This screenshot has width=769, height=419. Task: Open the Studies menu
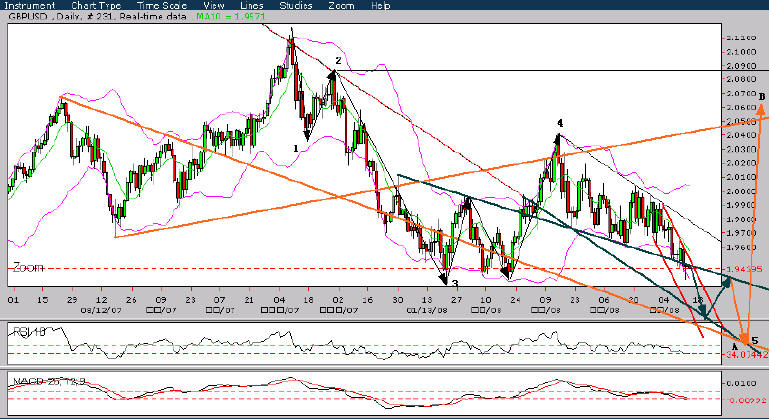(x=296, y=5)
